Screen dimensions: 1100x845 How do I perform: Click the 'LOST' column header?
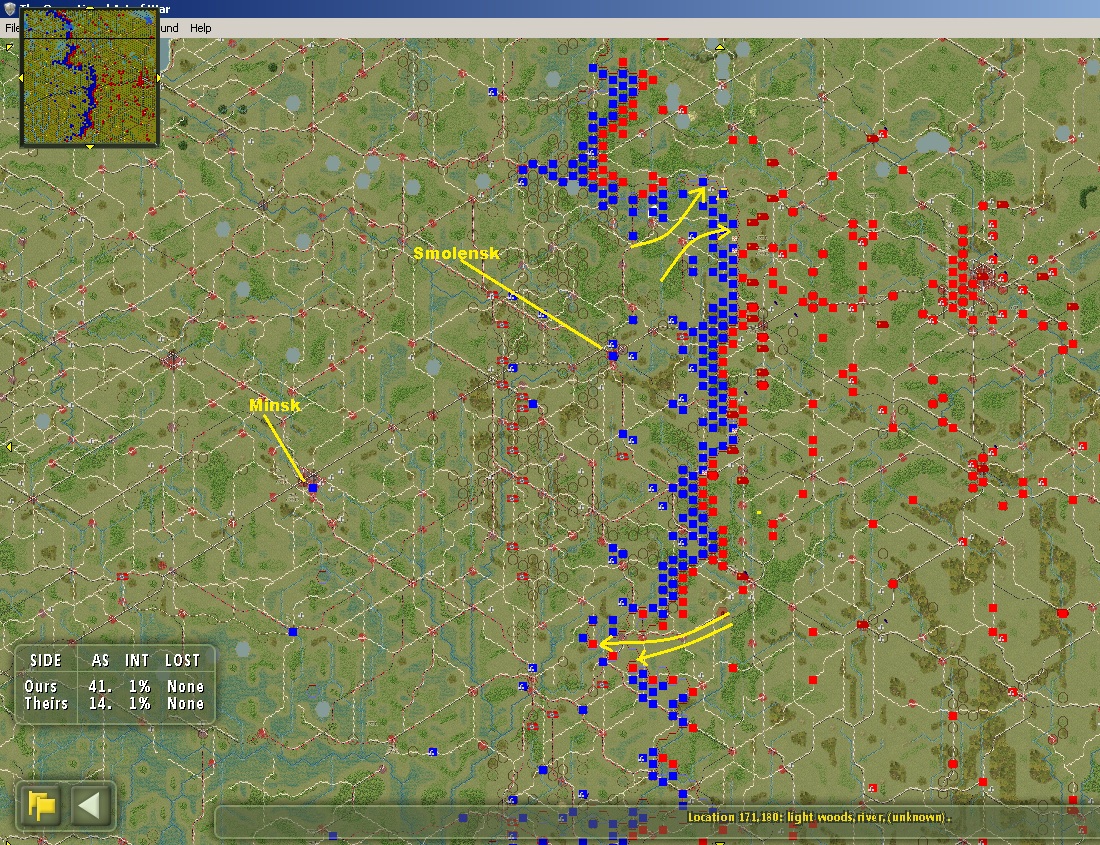click(182, 661)
